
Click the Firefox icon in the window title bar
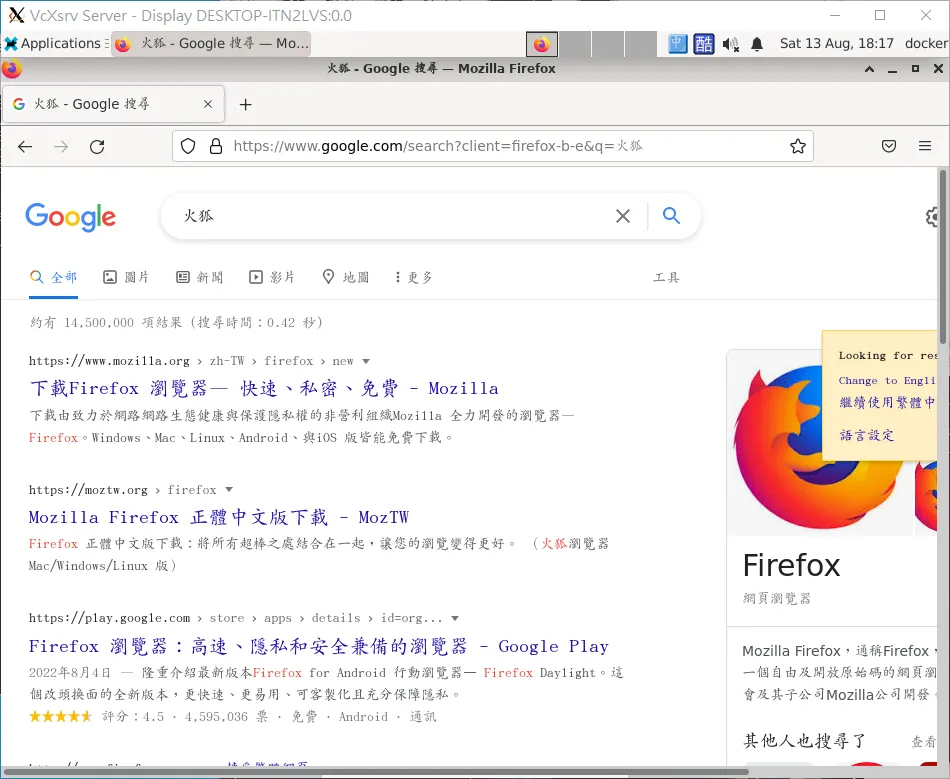pyautogui.click(x=12, y=68)
